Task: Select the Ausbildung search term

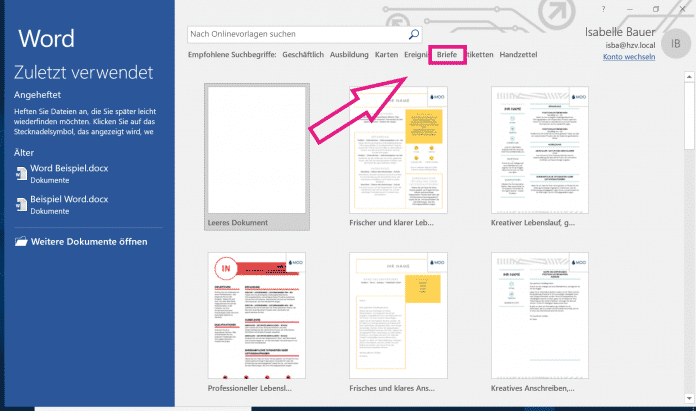Action: pos(349,55)
